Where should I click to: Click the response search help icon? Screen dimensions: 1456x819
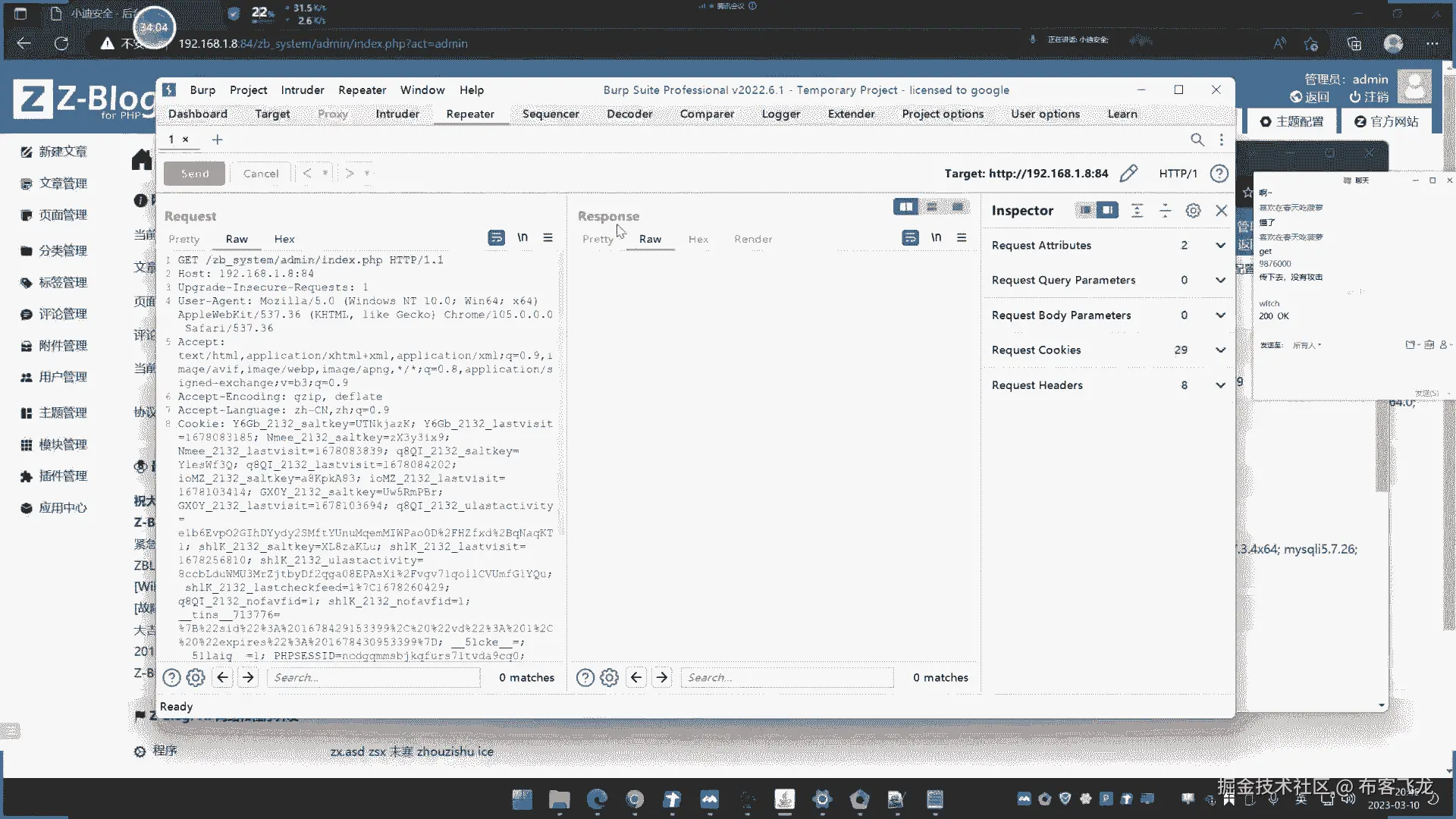pos(585,677)
